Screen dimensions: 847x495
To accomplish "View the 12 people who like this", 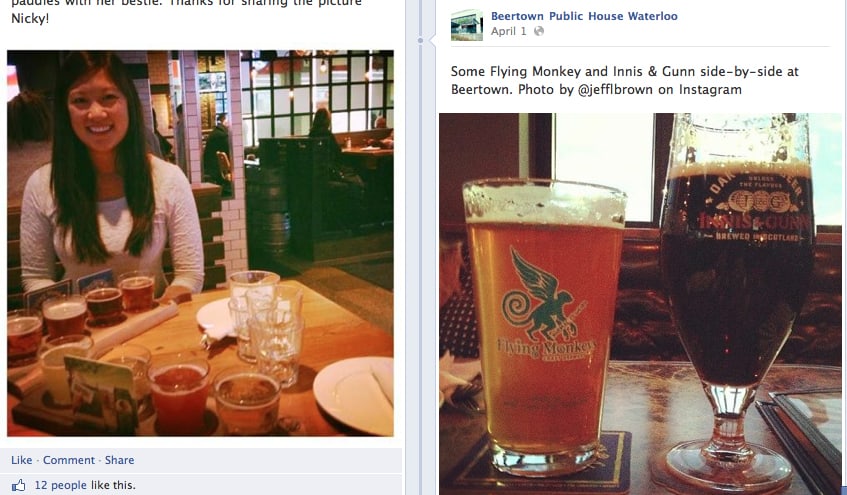I will (x=60, y=485).
